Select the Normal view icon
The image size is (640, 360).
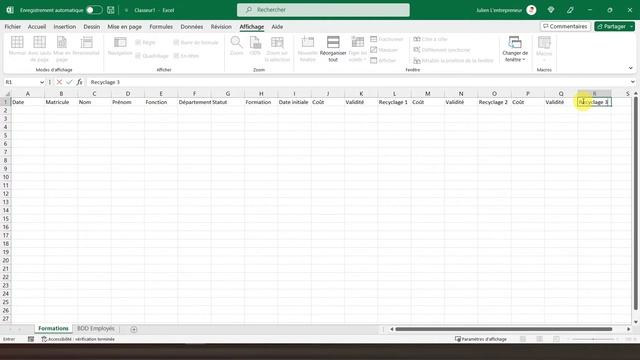17,42
